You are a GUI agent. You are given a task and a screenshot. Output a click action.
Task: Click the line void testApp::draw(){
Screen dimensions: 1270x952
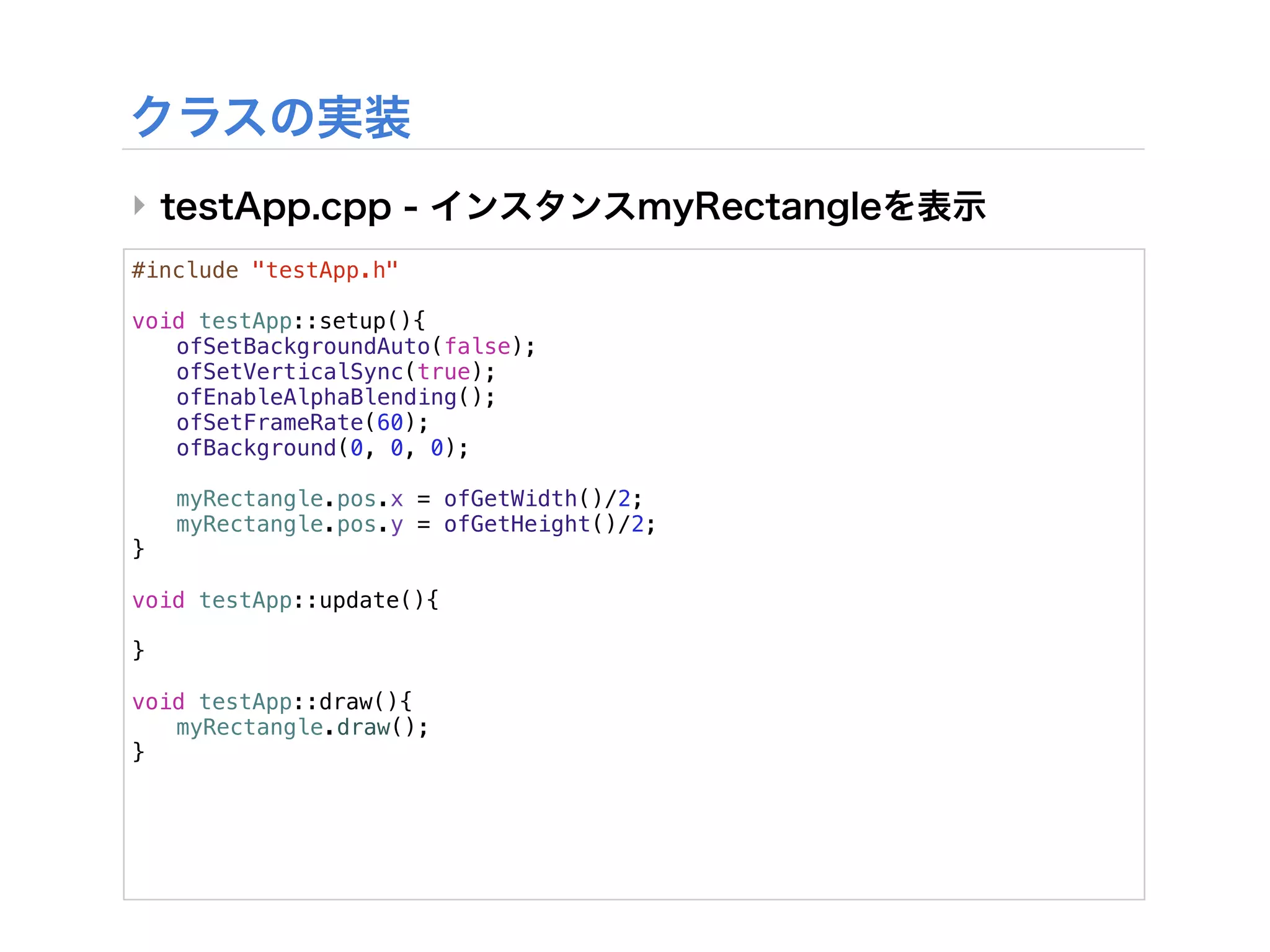tap(272, 702)
